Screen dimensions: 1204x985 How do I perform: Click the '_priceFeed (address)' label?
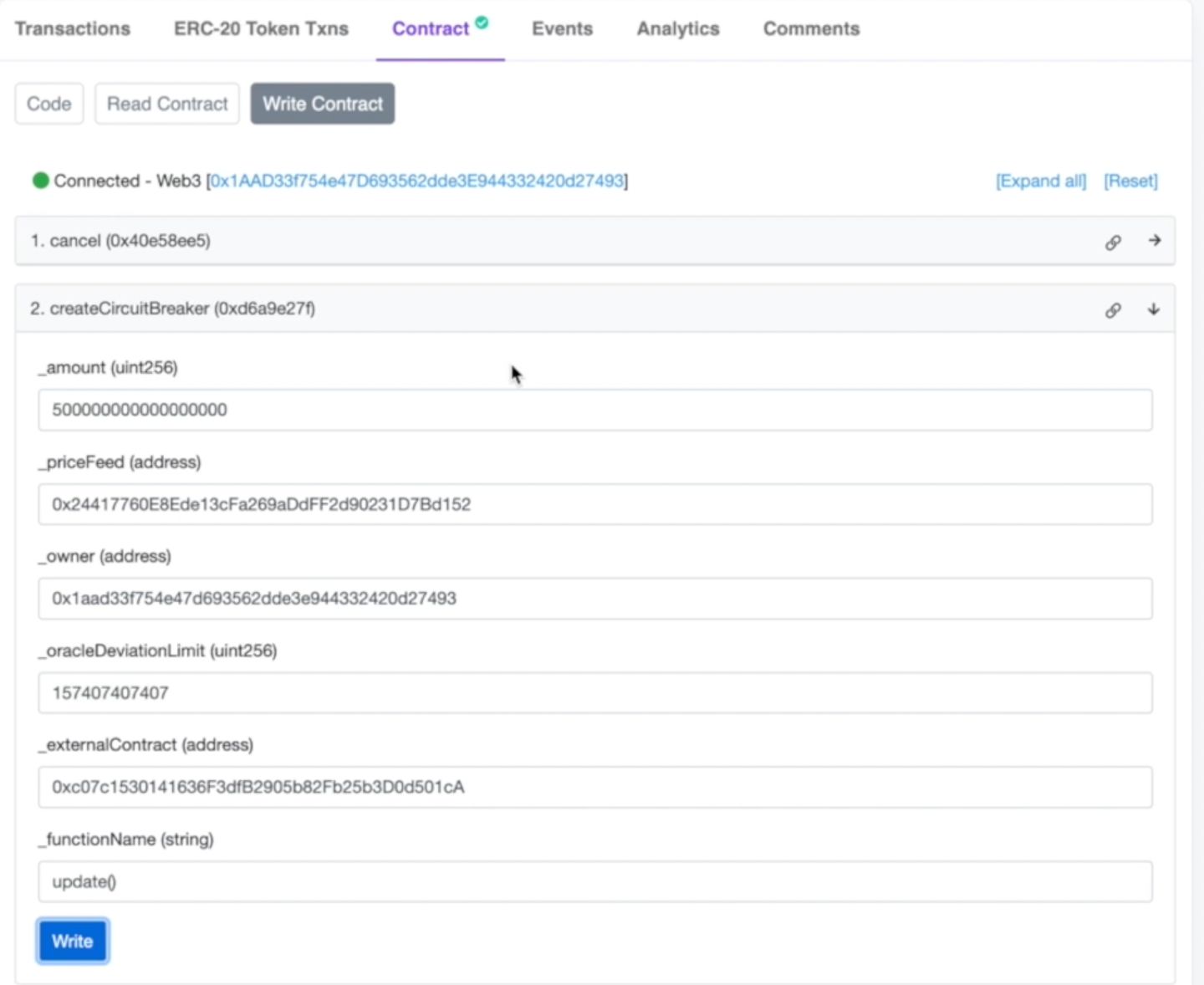point(120,462)
